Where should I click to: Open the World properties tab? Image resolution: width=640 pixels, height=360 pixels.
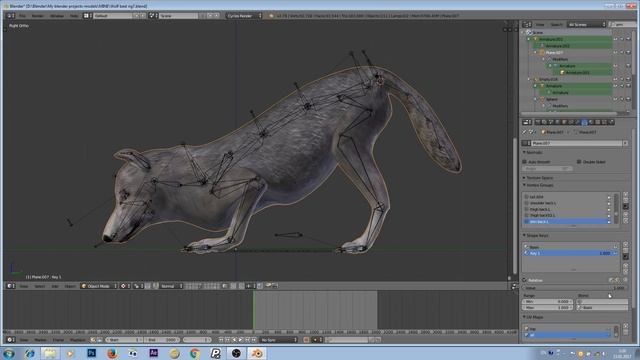point(557,122)
